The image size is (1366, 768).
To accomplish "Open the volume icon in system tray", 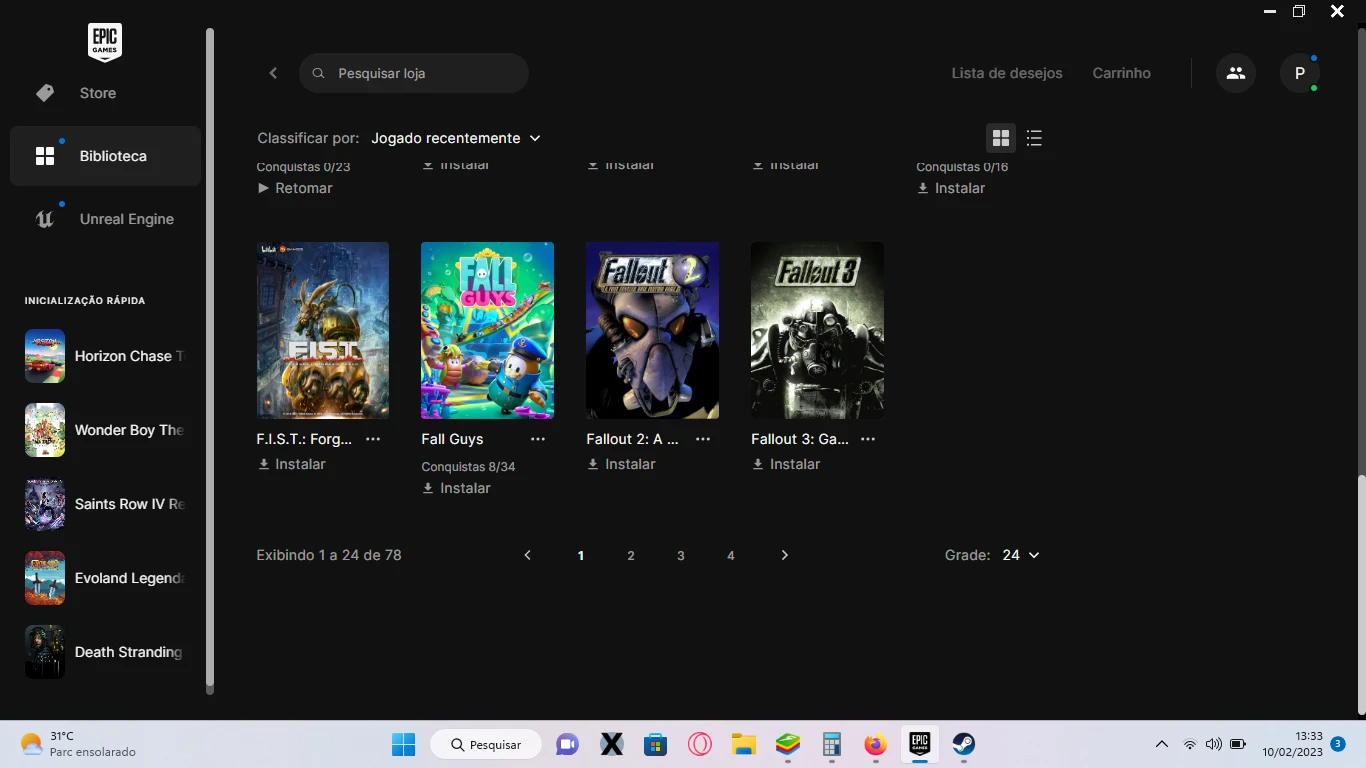I will coord(1213,744).
